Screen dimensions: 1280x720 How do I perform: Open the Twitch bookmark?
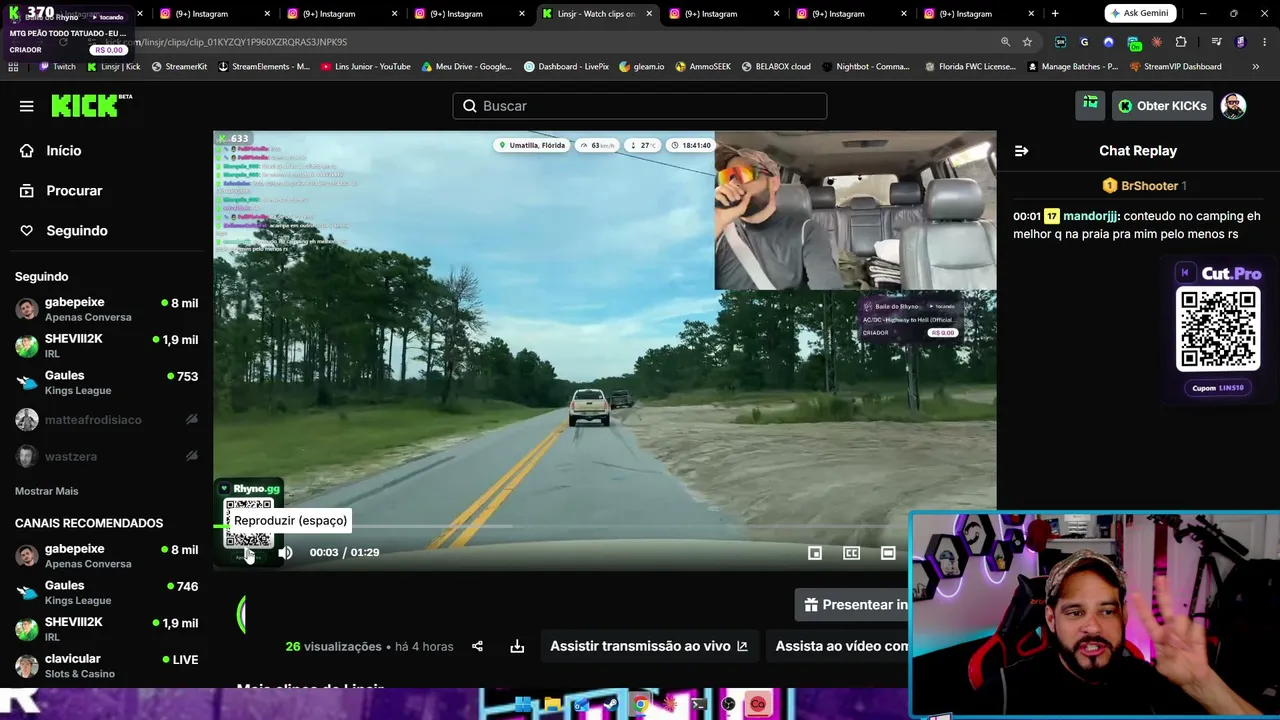pos(57,67)
